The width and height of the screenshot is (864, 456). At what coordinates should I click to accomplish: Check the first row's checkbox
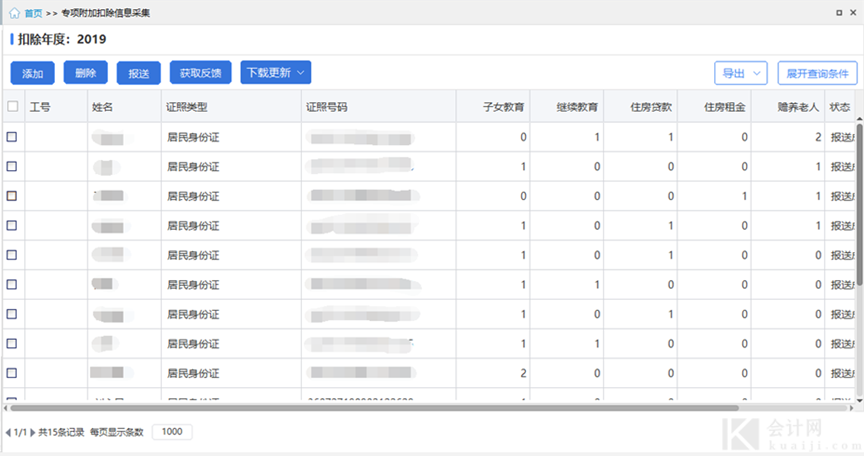(x=12, y=137)
